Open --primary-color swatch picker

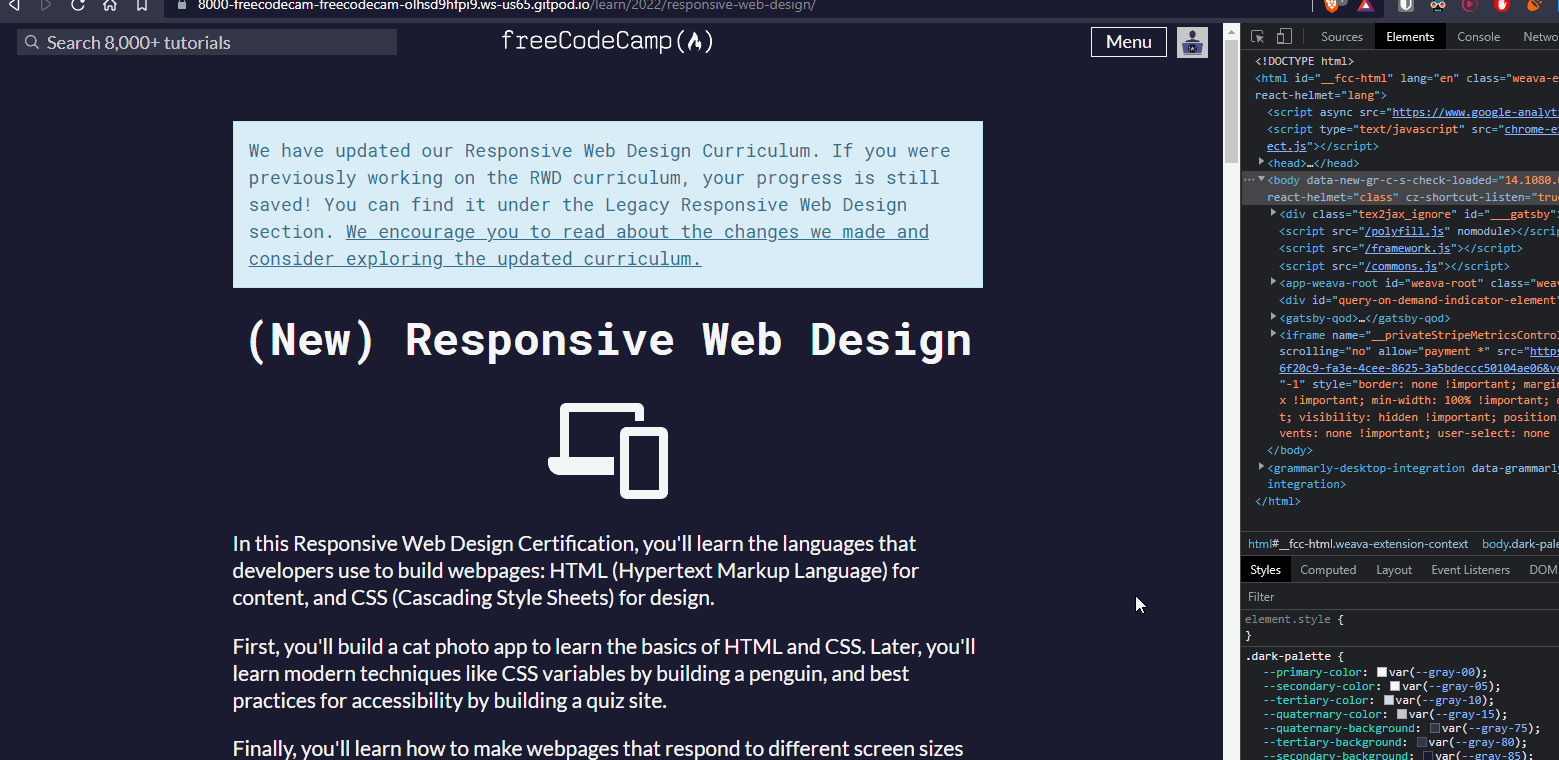[1382, 672]
